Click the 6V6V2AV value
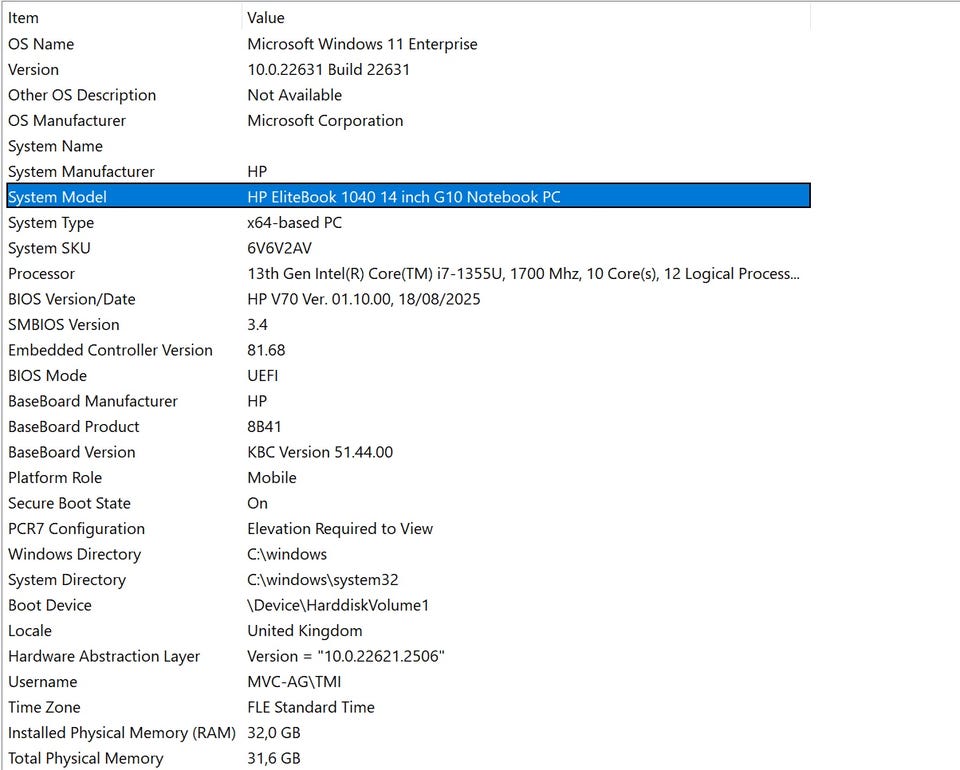960x770 pixels. [x=279, y=248]
